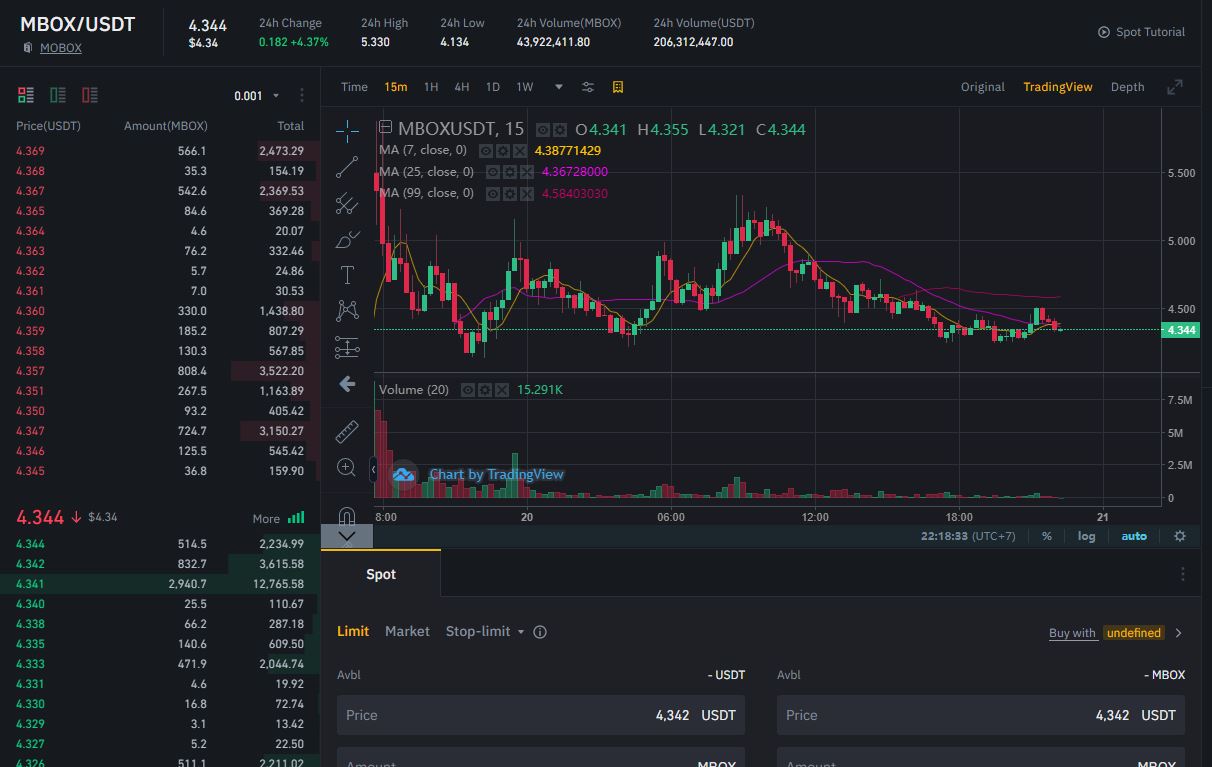Toggle percent scale on chart

click(x=1047, y=536)
